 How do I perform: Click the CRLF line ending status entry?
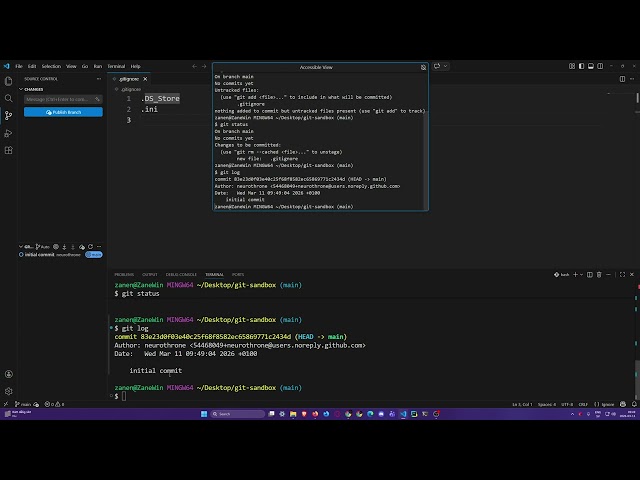click(x=583, y=404)
